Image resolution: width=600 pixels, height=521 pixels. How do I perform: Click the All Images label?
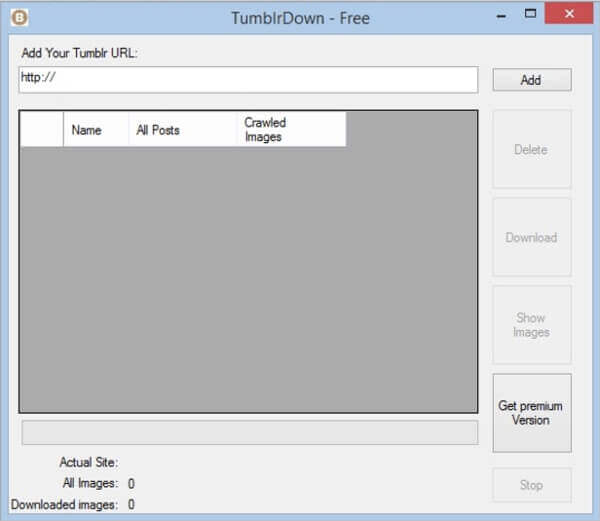[x=90, y=483]
